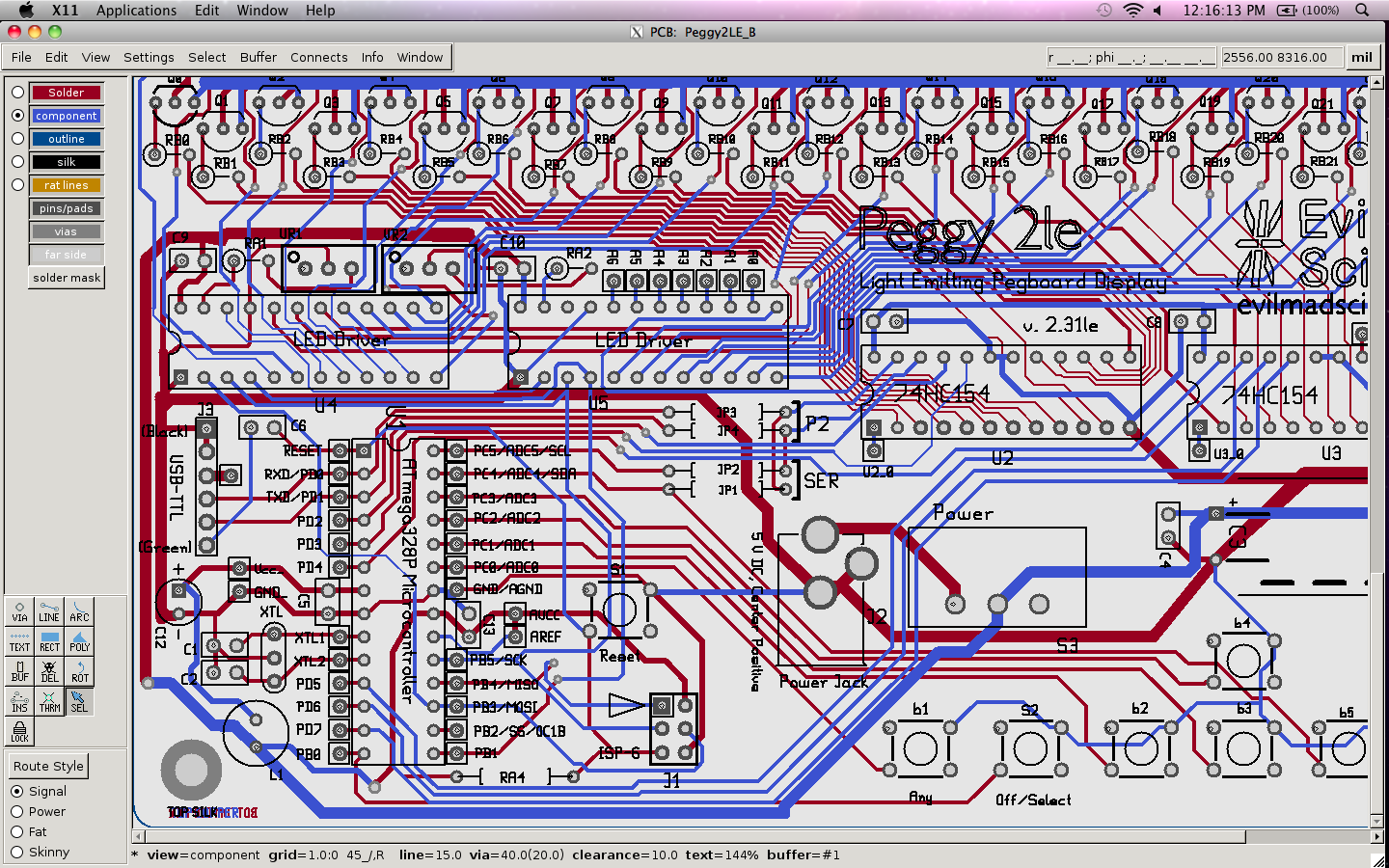Screen dimensions: 1389x868
Task: Select the Skinny route style
Action: tap(16, 852)
